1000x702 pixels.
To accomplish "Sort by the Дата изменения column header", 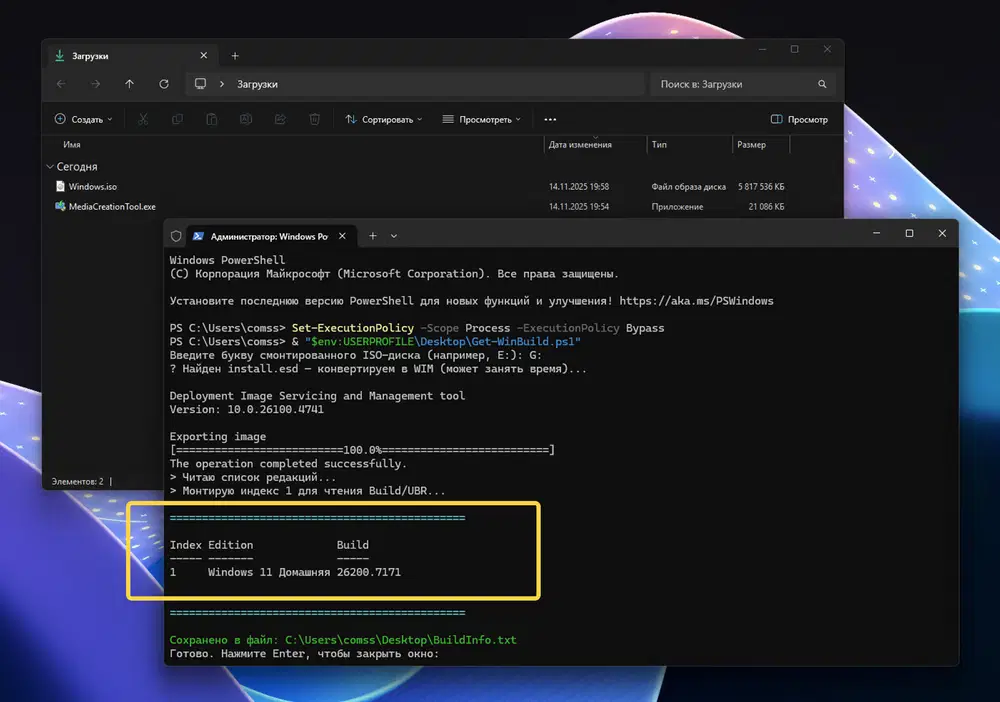I will [x=580, y=145].
